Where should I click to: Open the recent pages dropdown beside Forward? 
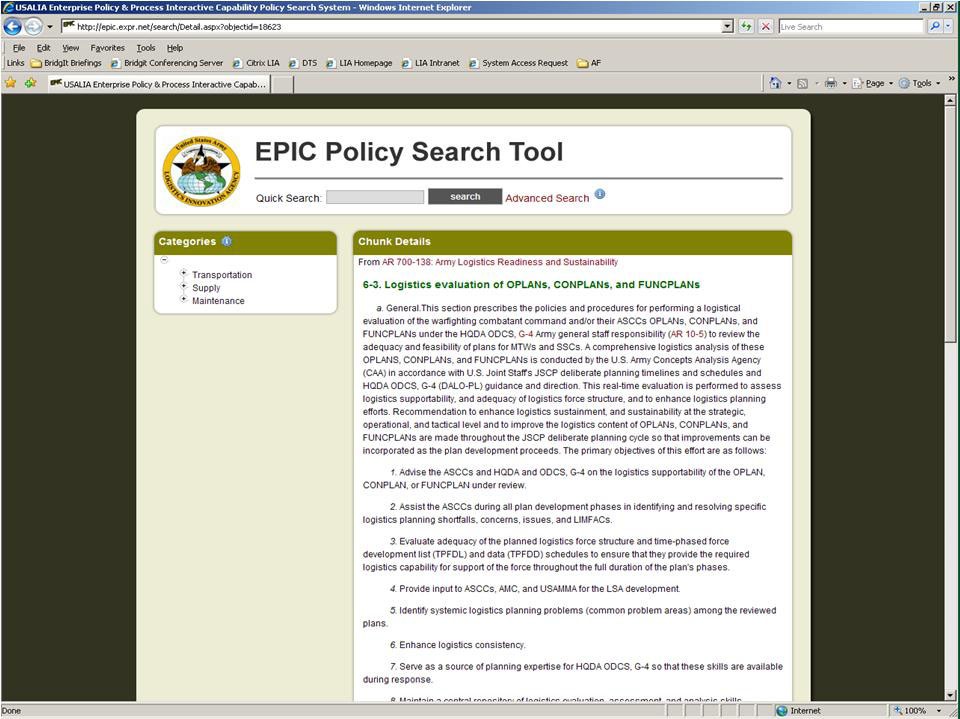(x=50, y=27)
